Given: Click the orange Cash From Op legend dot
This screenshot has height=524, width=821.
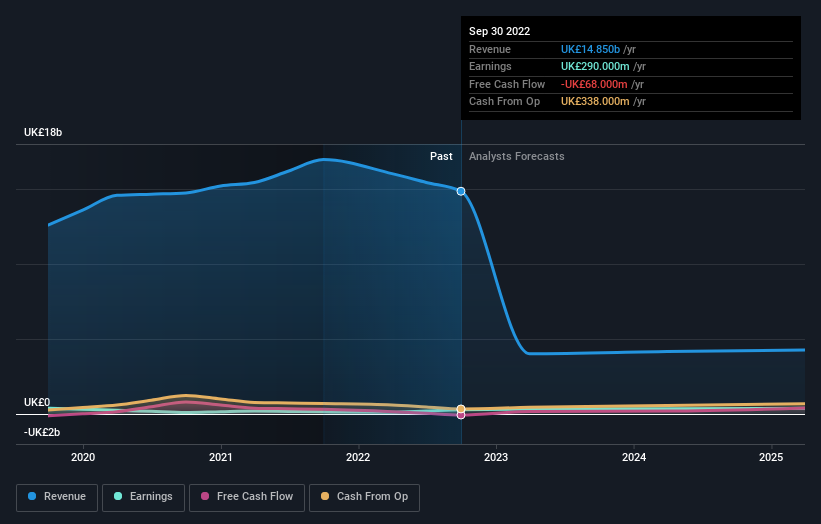Looking at the screenshot, I should [x=325, y=496].
